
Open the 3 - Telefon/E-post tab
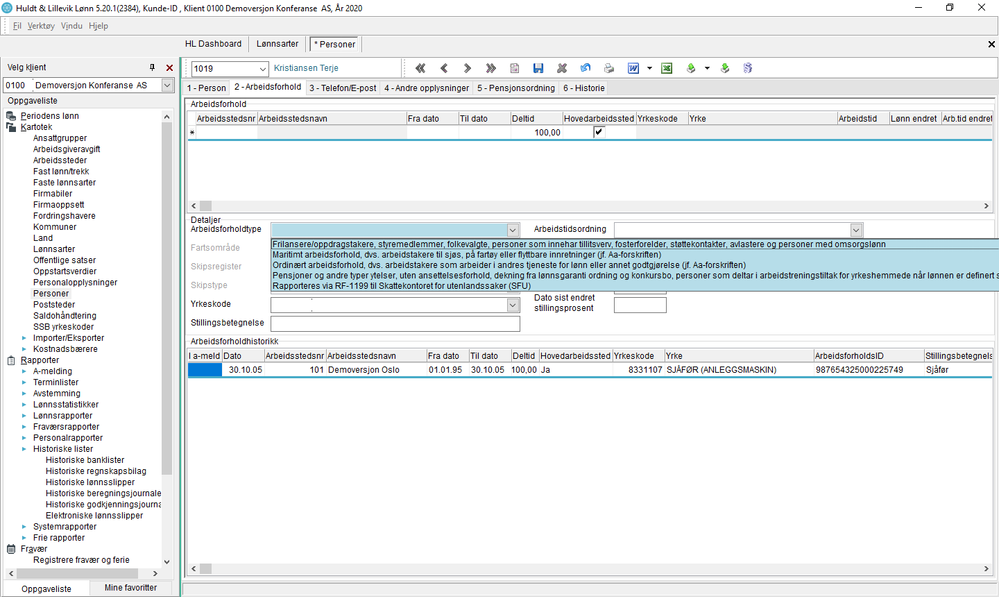[343, 88]
